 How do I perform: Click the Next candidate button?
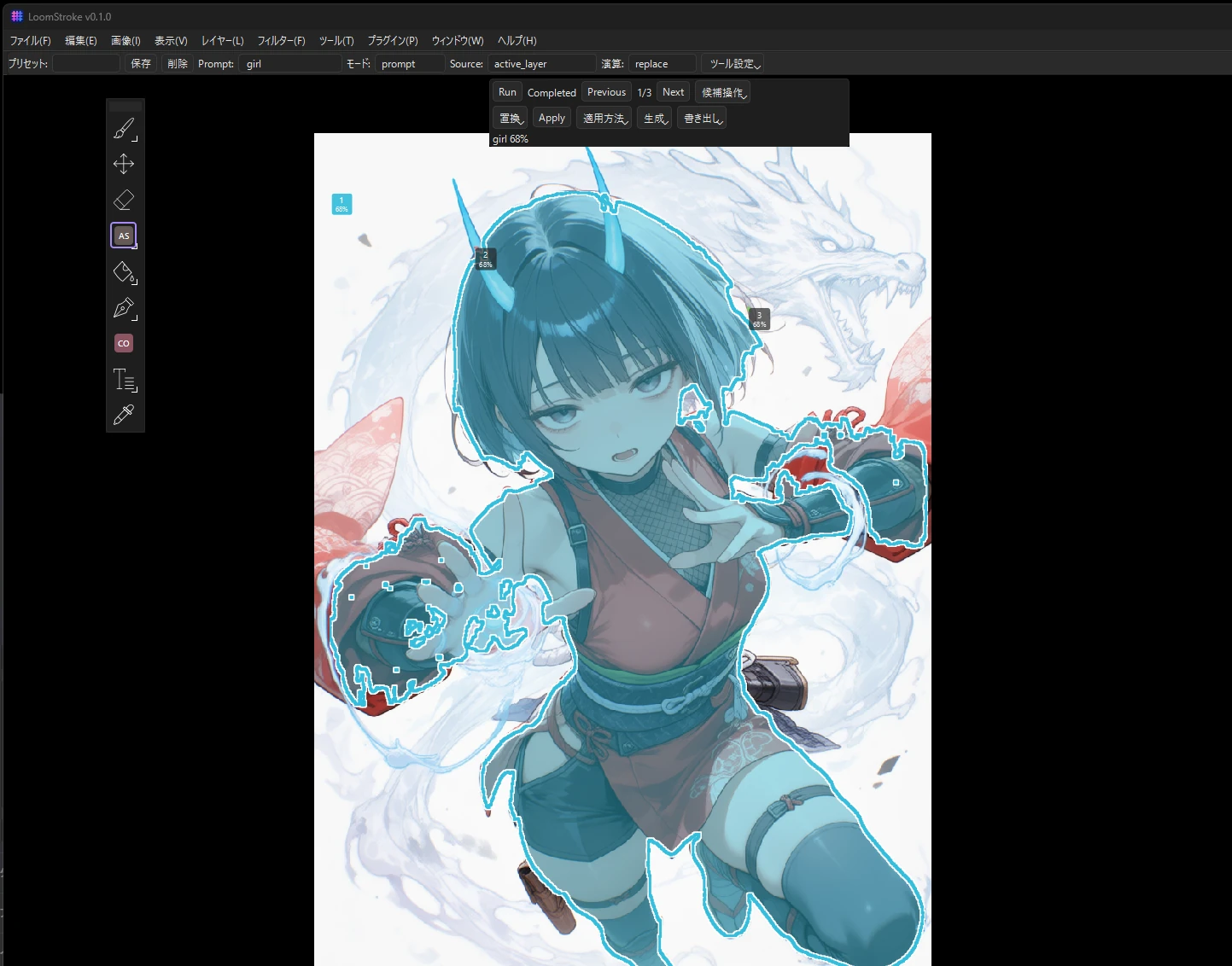point(673,92)
